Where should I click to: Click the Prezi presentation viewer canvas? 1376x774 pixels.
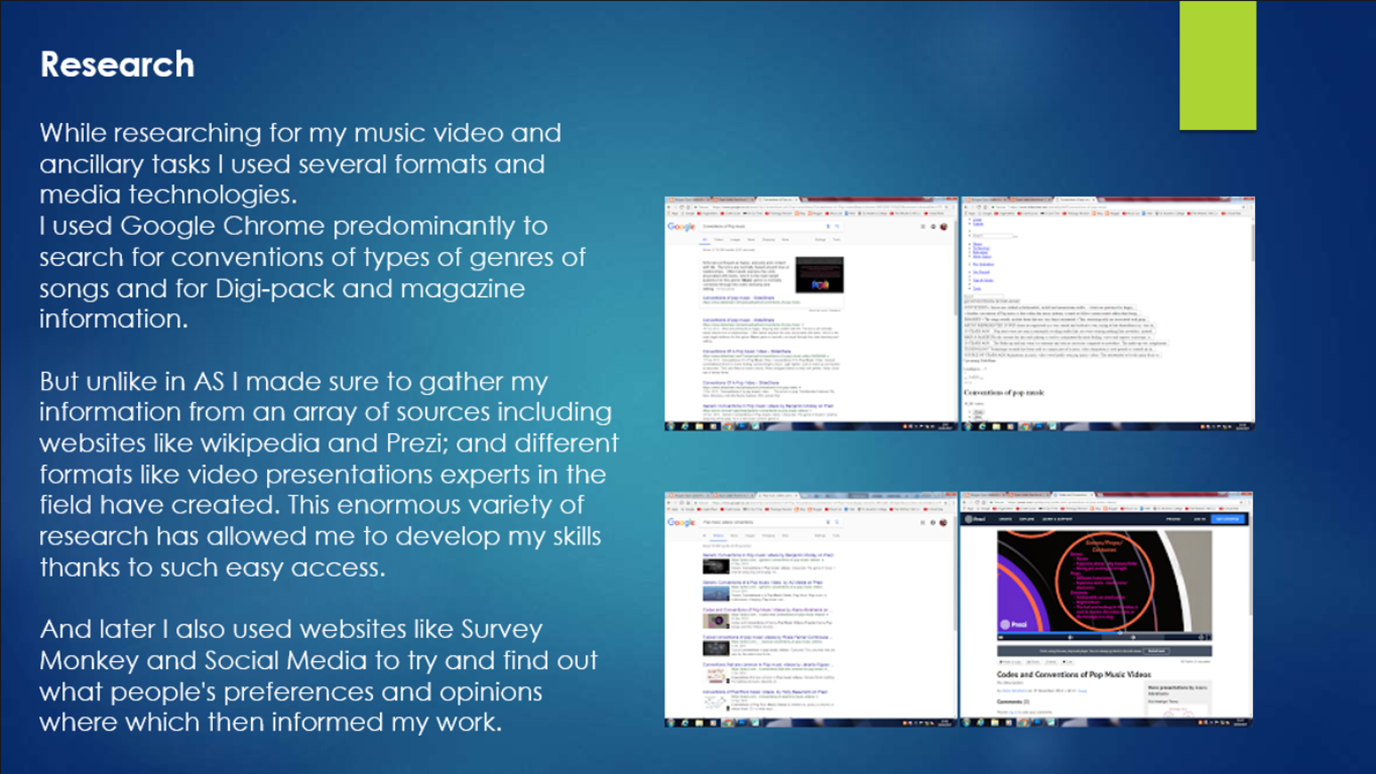1104,581
